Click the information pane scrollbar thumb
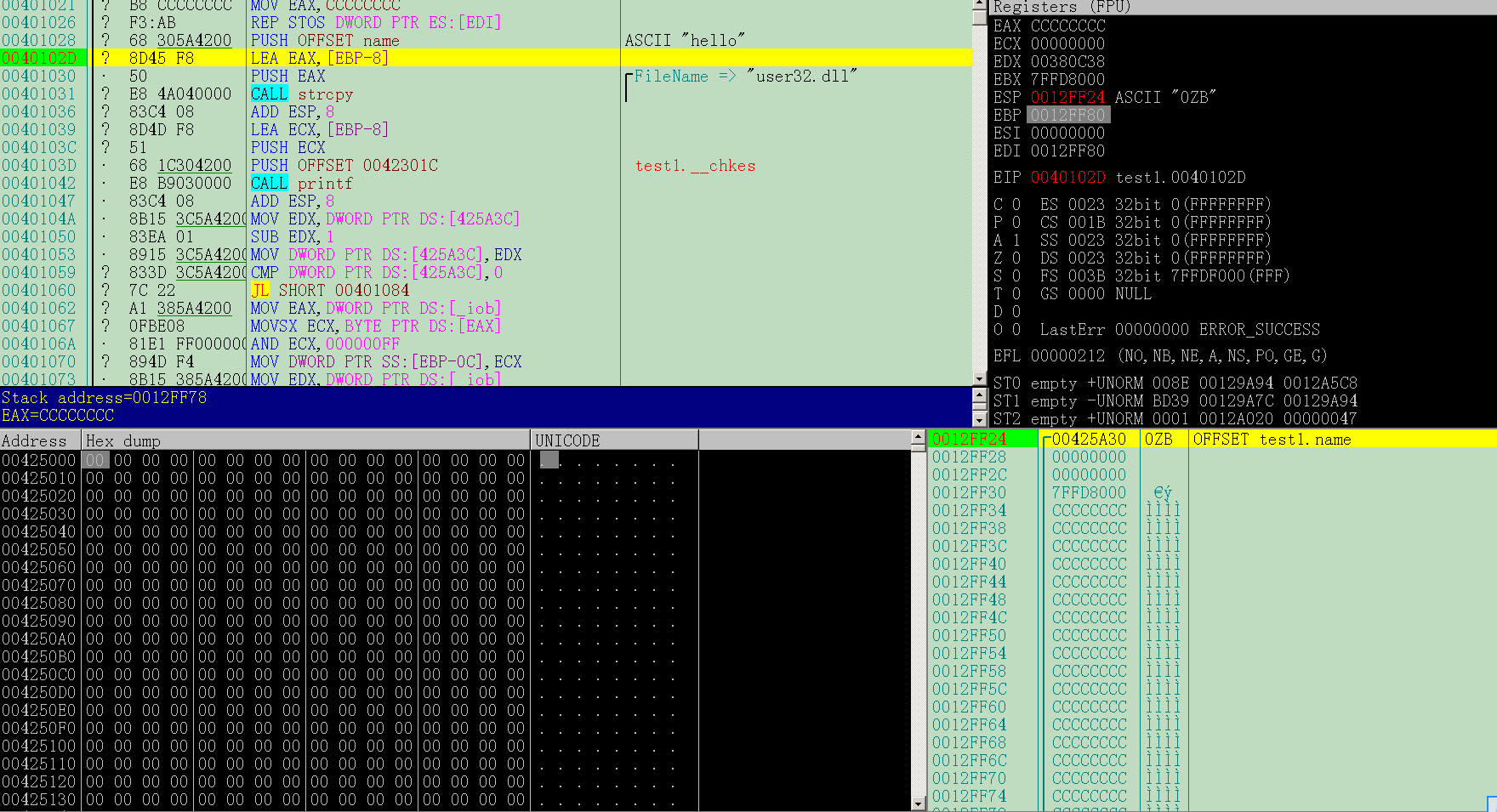Screen dimensions: 1497x812 979,407
